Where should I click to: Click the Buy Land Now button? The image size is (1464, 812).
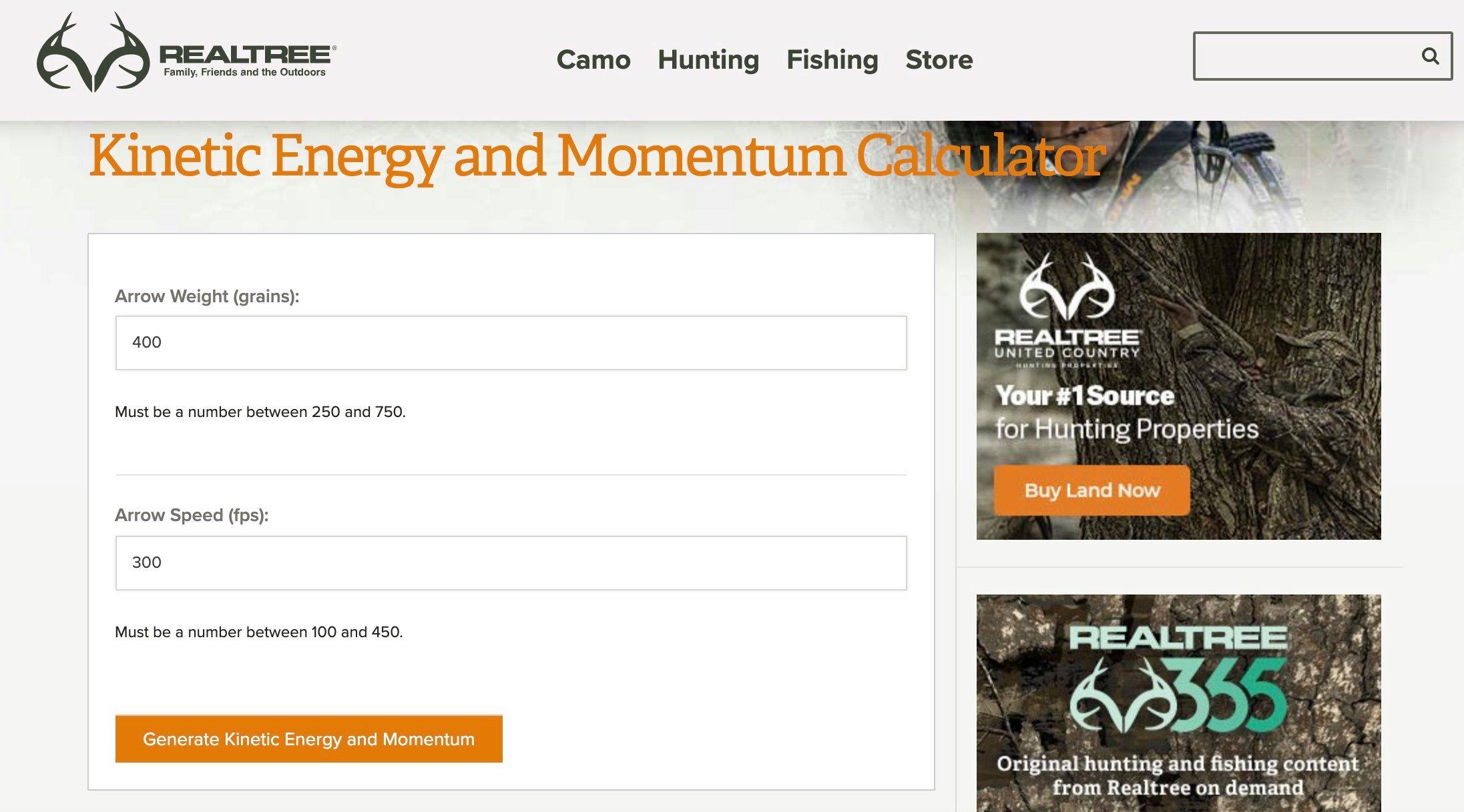pos(1091,490)
